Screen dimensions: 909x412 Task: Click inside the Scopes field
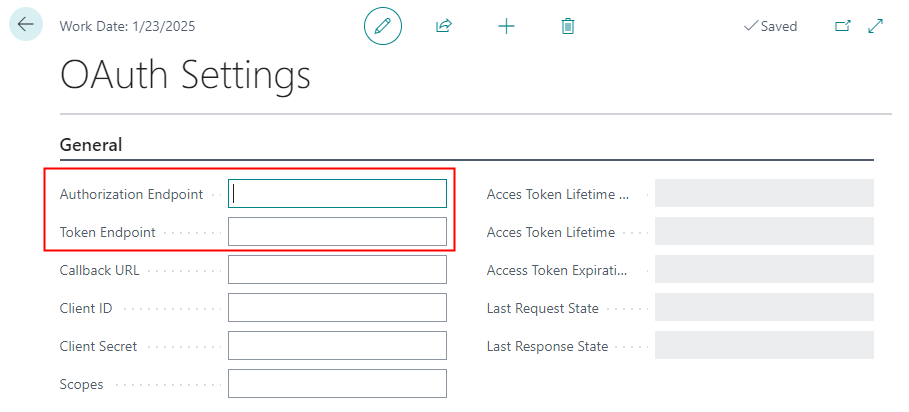337,384
